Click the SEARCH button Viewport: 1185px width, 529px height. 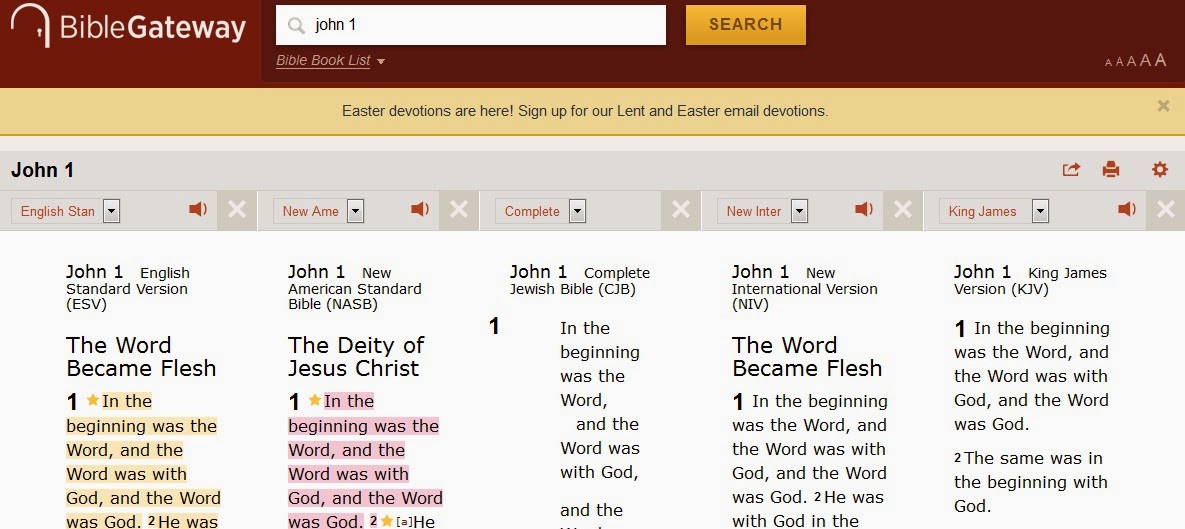coord(745,25)
